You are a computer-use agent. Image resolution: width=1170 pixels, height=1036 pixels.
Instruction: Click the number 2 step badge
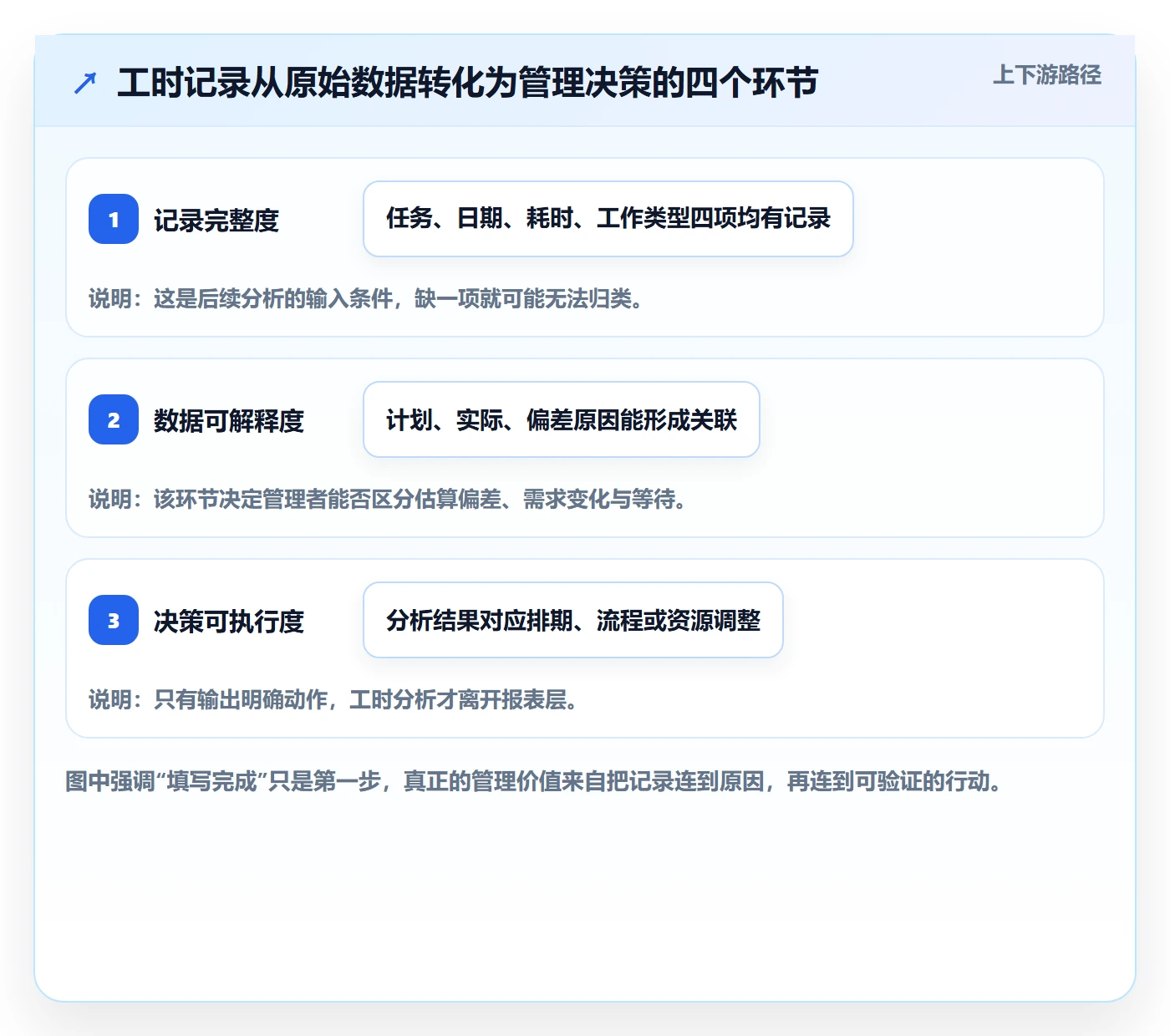coord(114,419)
